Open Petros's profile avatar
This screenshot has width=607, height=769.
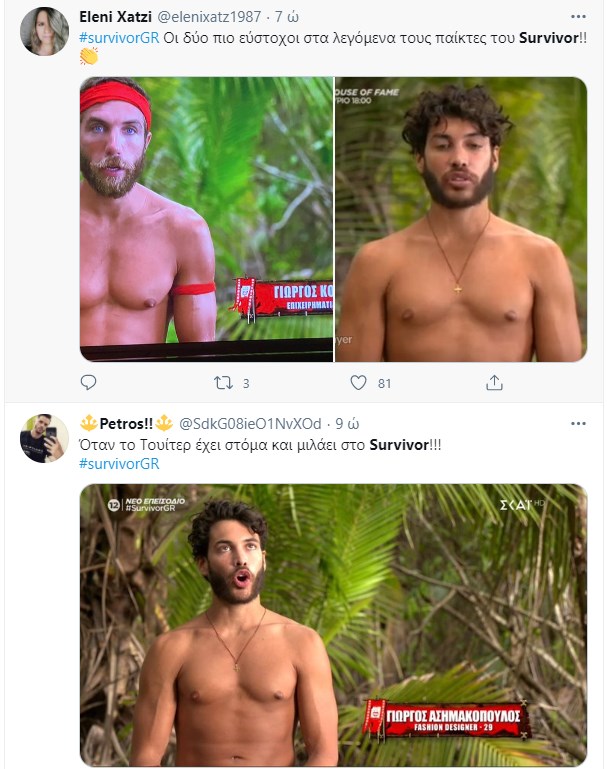[44, 437]
